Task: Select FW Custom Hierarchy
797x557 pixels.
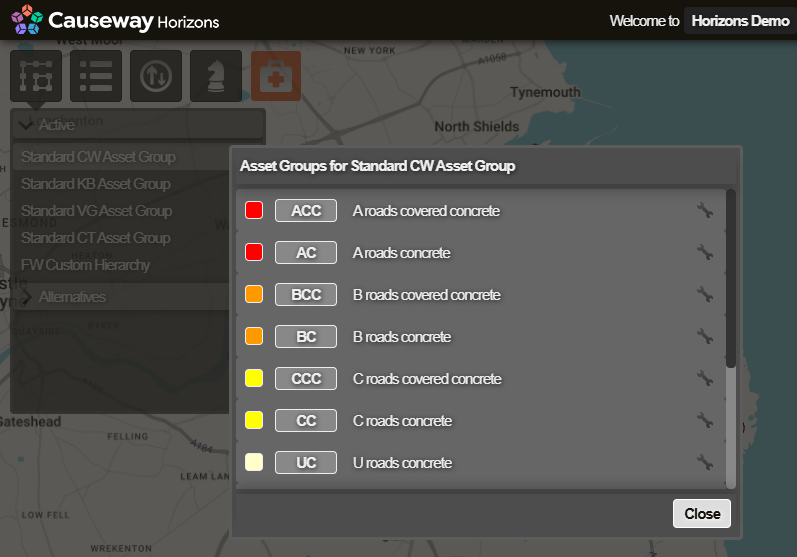Action: 86,265
